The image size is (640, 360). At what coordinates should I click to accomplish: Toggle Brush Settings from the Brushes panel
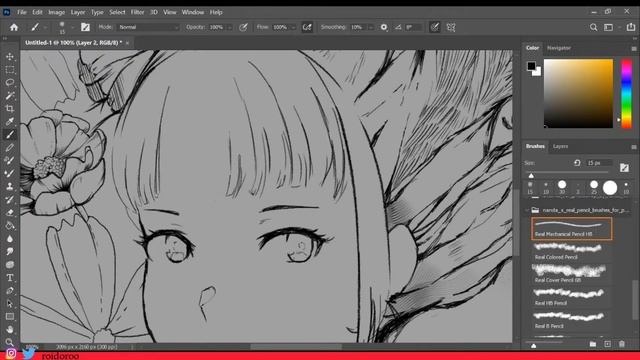pyautogui.click(x=624, y=167)
